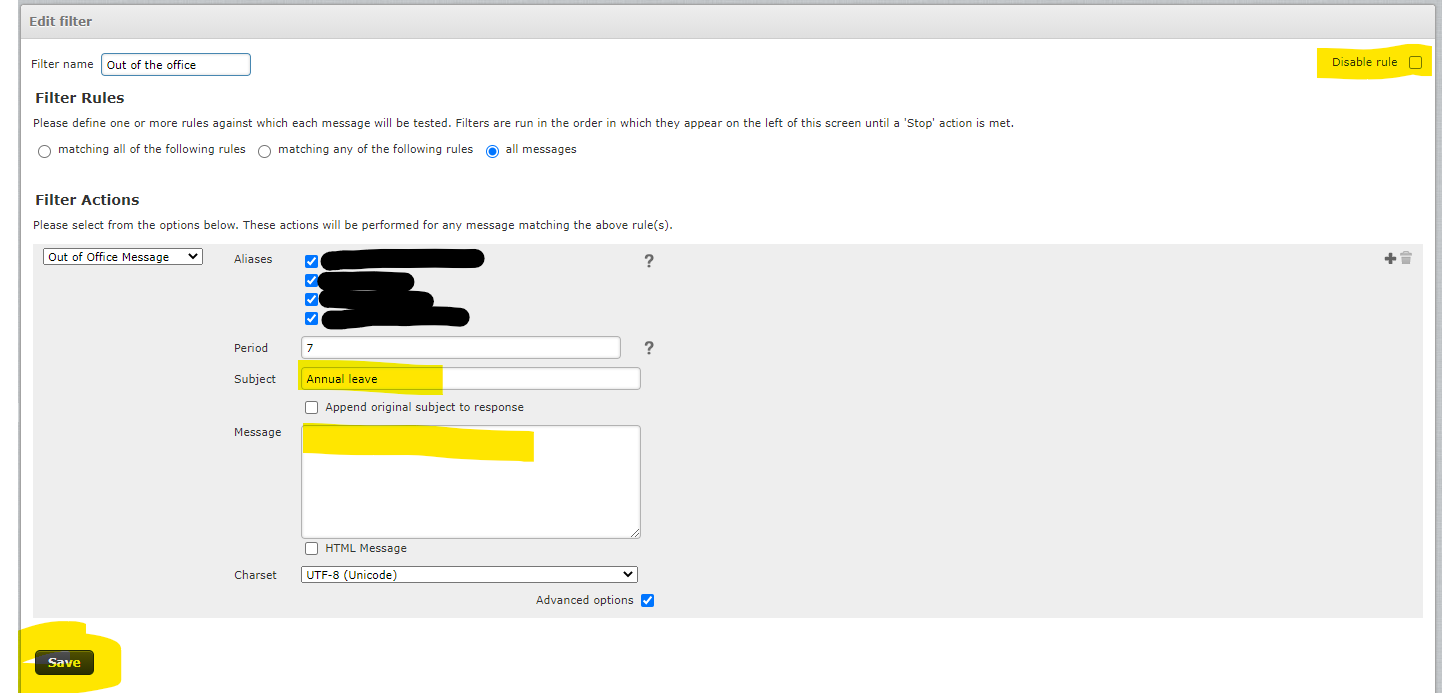Open the Charset selection dropdown

pos(468,574)
